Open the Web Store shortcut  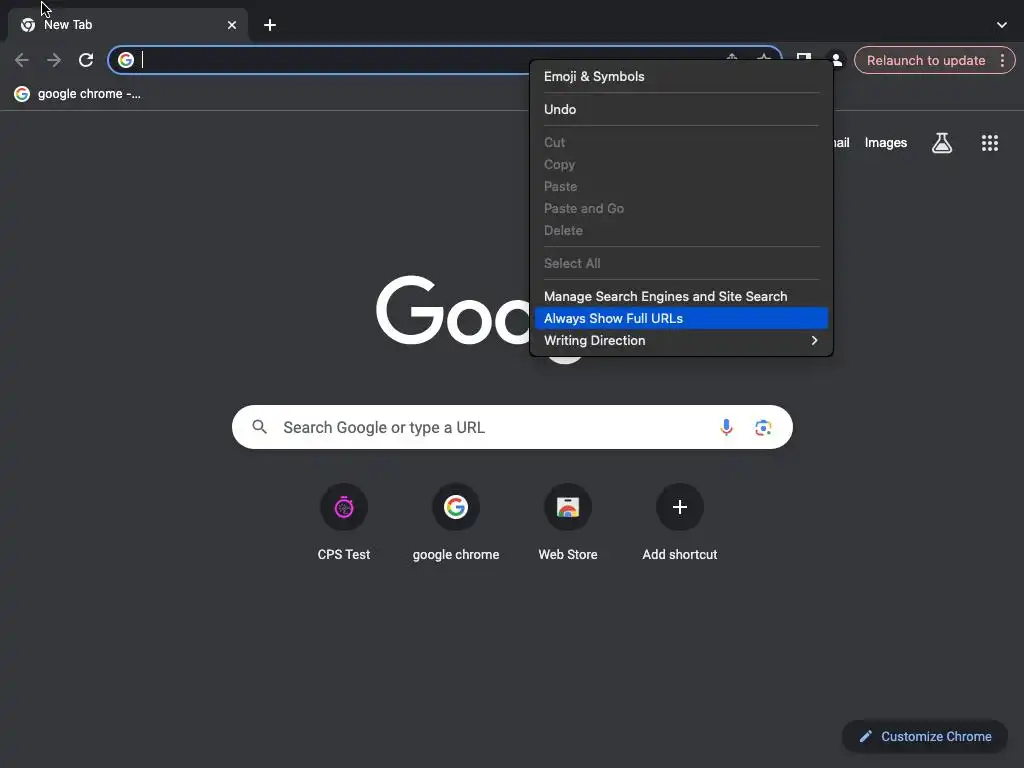[568, 522]
